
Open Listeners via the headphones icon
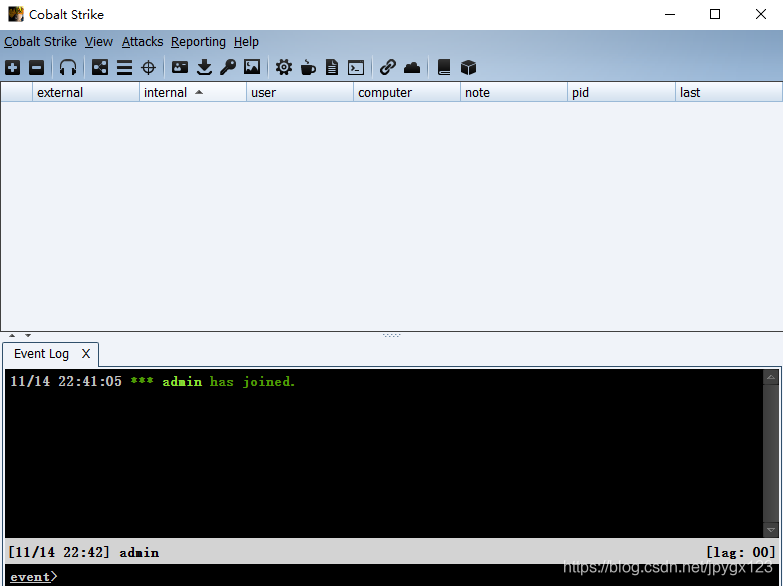pos(67,67)
